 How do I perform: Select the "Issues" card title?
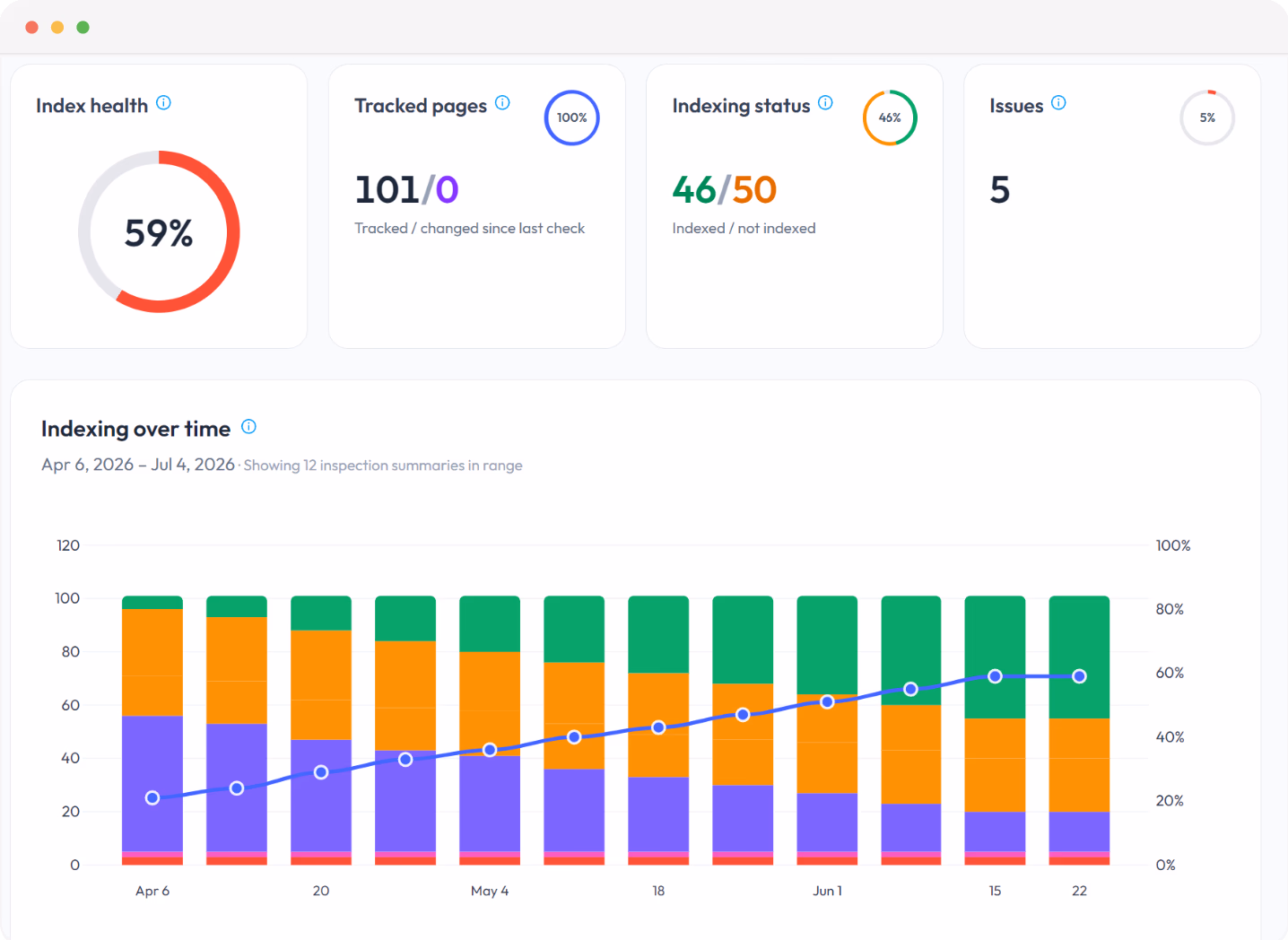pyautogui.click(x=1016, y=106)
